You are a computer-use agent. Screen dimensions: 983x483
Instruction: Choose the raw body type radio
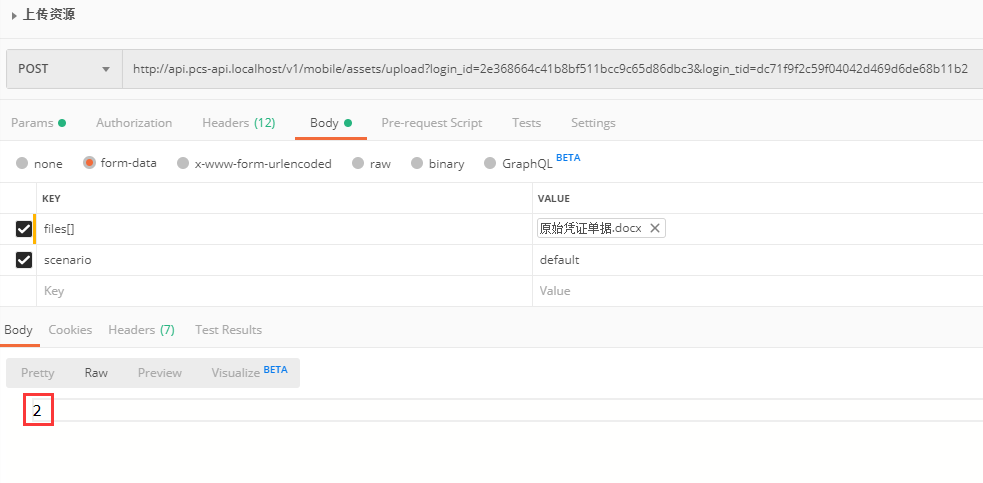(x=358, y=163)
